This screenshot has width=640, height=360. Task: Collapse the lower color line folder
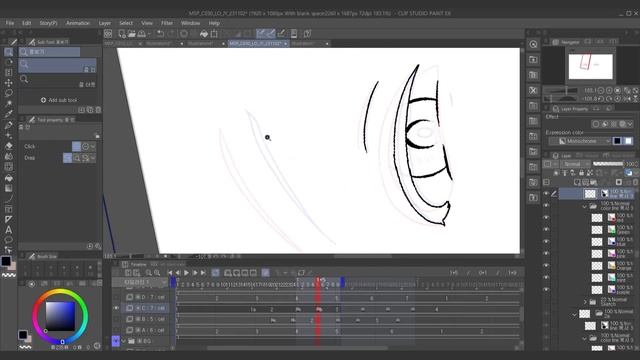(584, 338)
